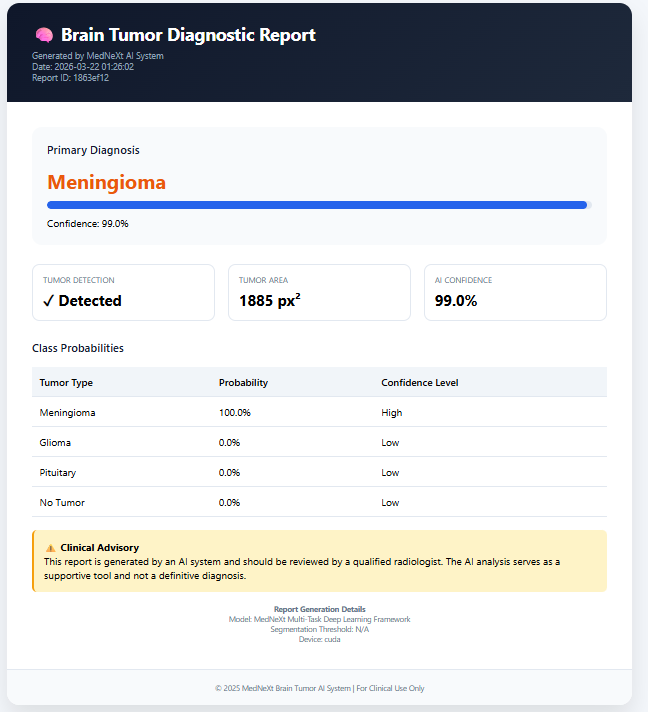Click the Report ID 1863ef12 text

(70, 78)
